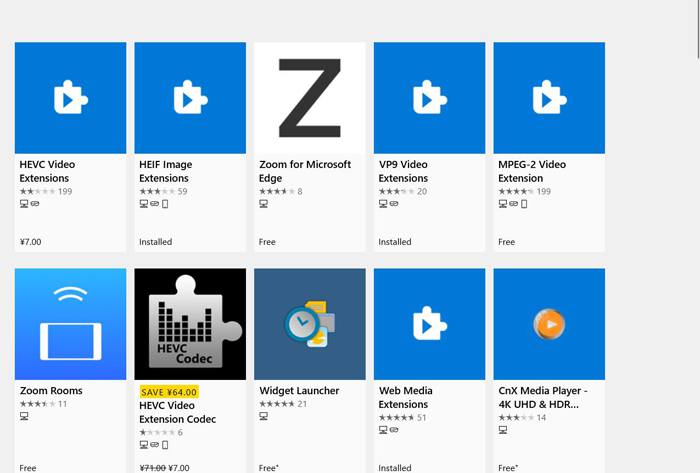Viewport: 700px width, 473px height.
Task: Click the PC device icon under Zoom Rooms
Action: coord(24,416)
